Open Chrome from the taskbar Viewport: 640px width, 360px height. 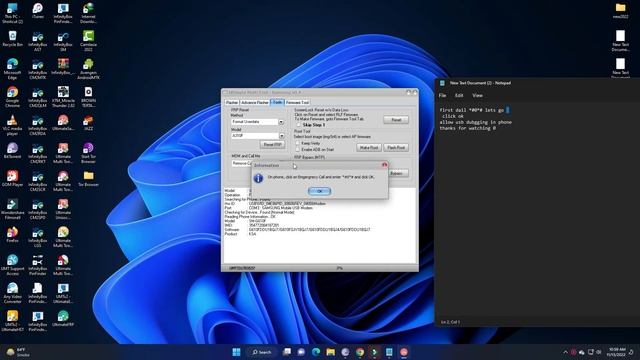[360, 352]
